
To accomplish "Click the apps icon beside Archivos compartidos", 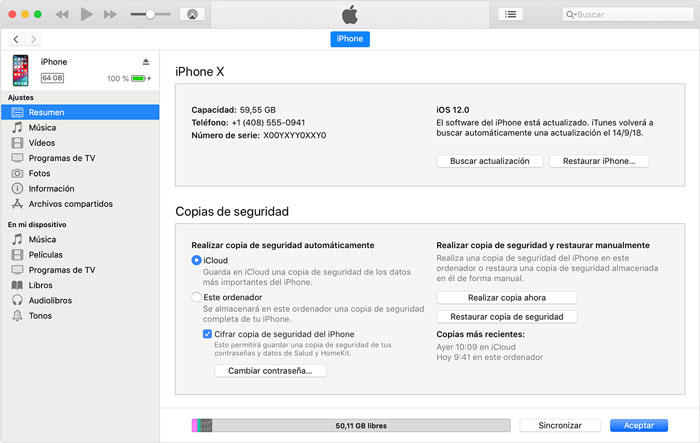I will [x=17, y=204].
